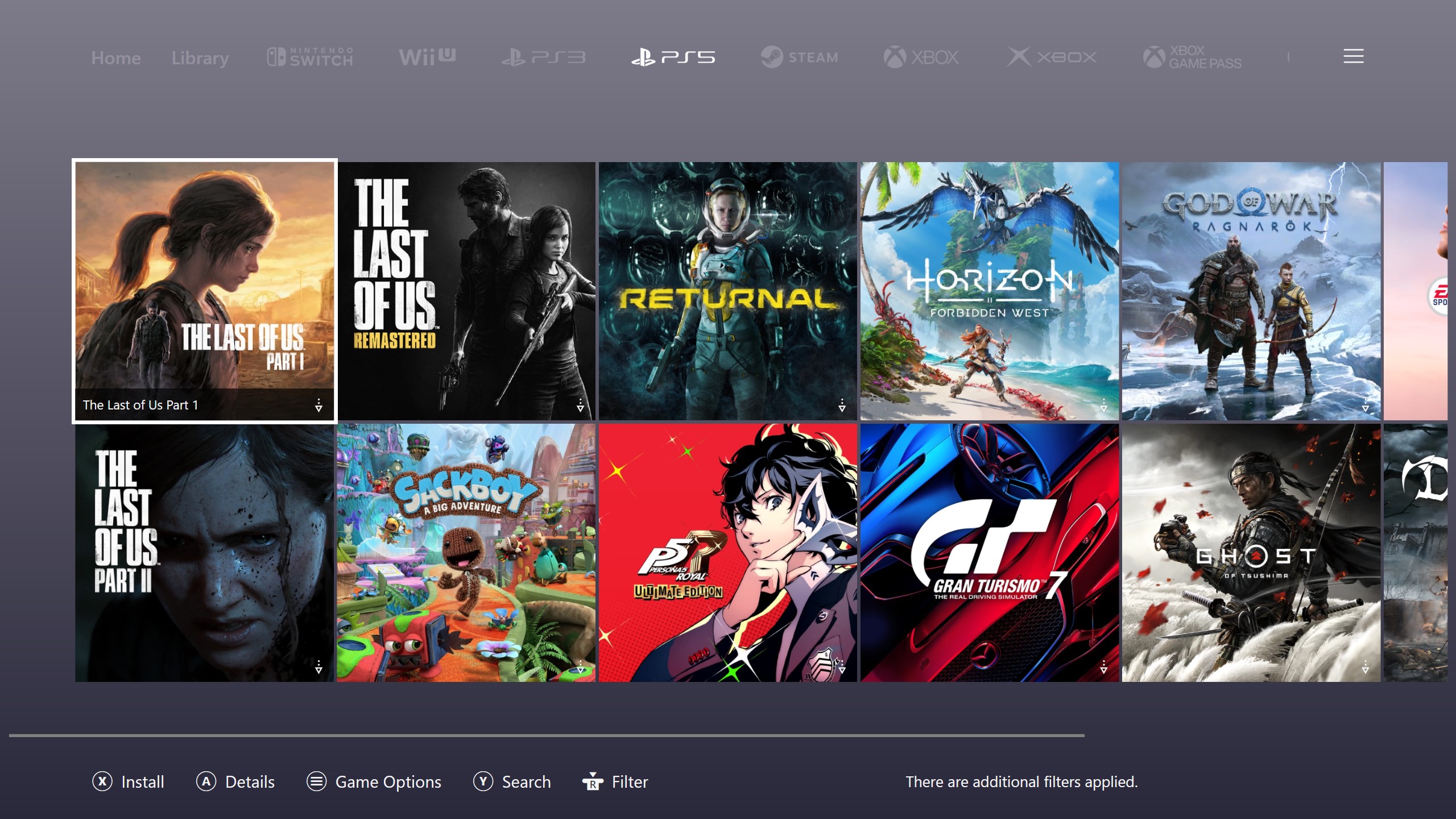Select the Xbox Game Pass icon
The image size is (1456, 819).
click(1192, 56)
